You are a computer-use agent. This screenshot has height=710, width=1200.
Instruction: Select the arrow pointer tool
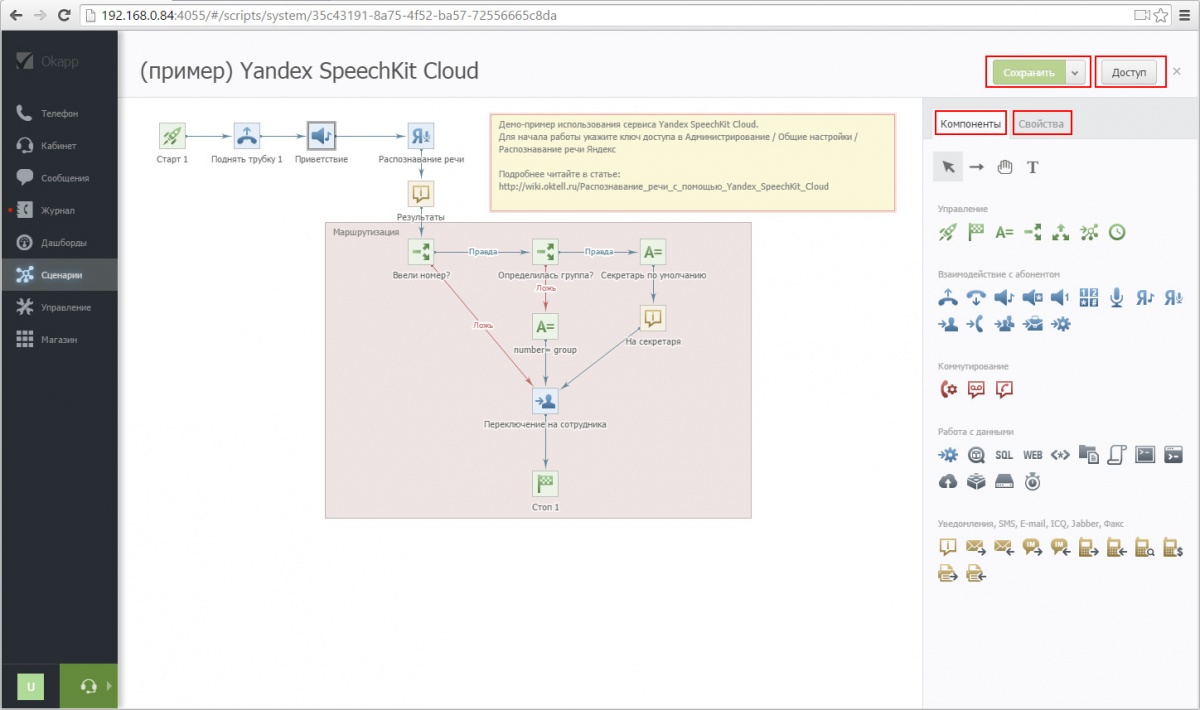[948, 167]
